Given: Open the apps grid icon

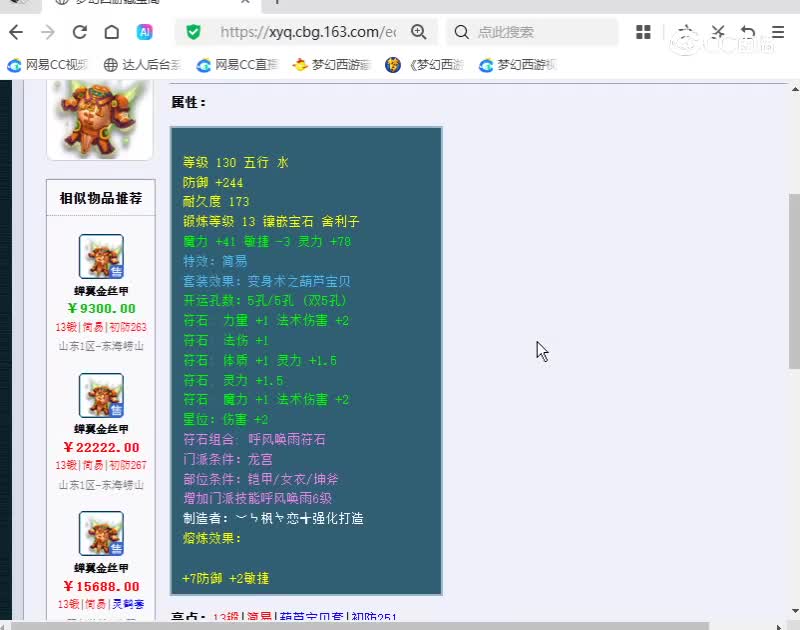Looking at the screenshot, I should (643, 32).
